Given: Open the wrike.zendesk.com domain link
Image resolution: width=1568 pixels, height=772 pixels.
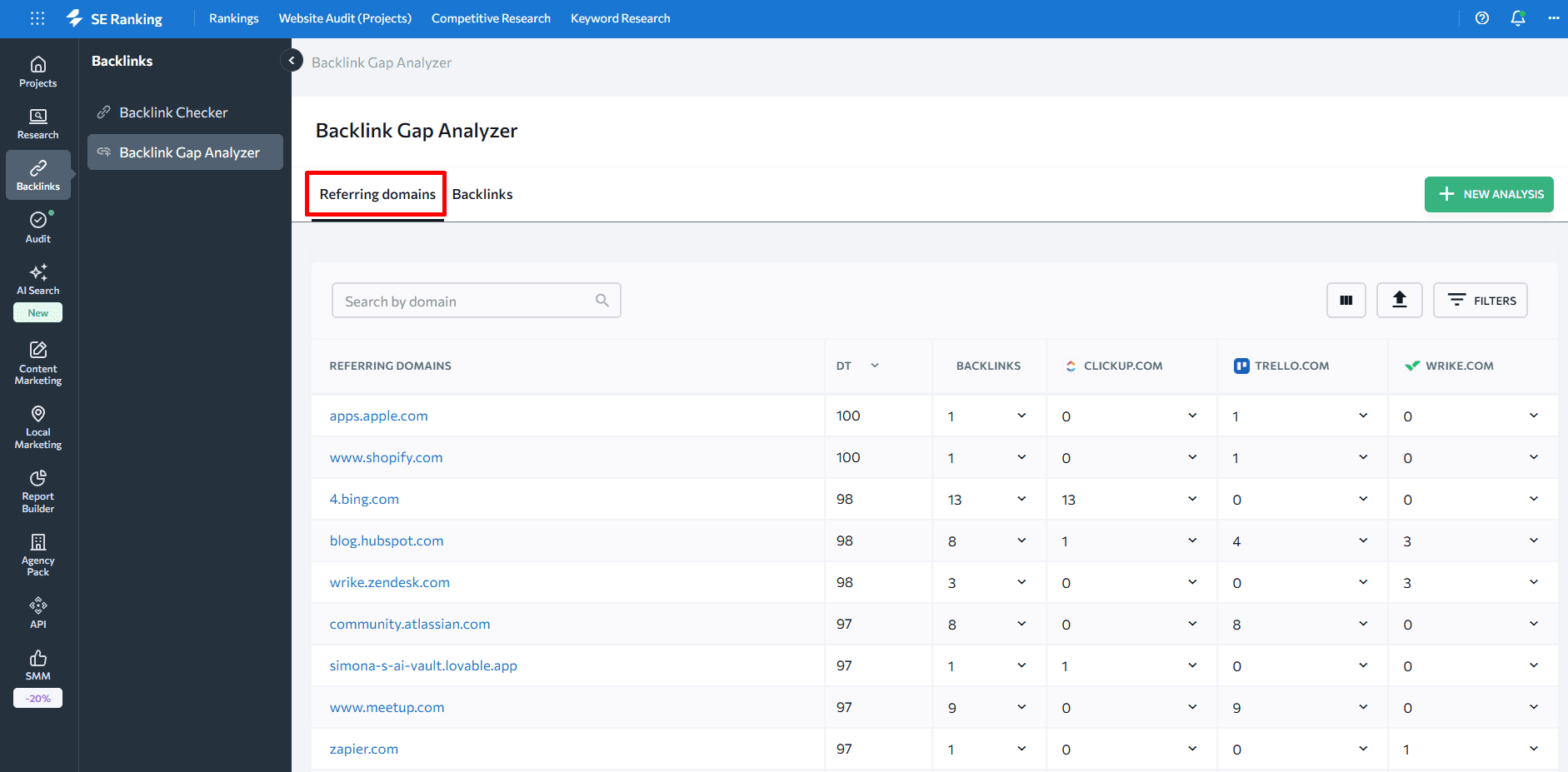Looking at the screenshot, I should coord(389,582).
